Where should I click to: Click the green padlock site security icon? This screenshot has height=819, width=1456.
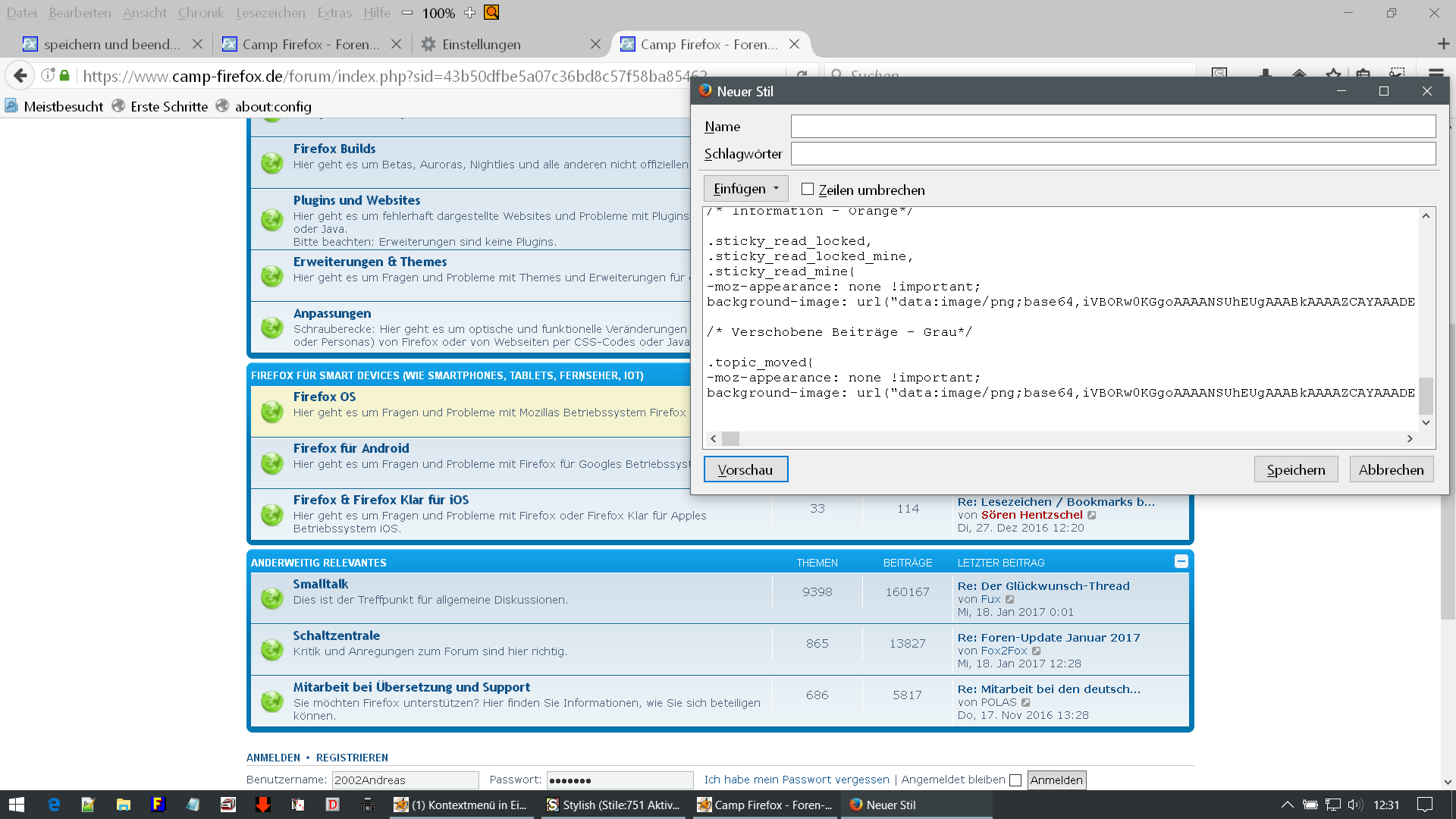(64, 75)
